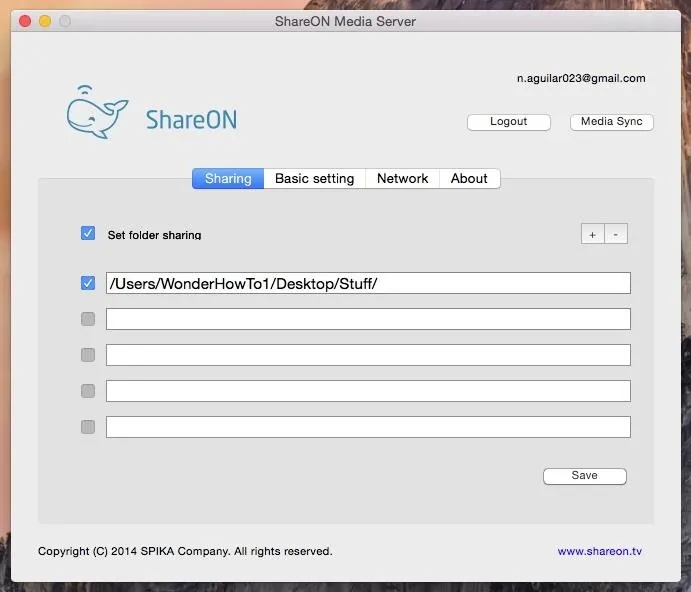
Task: Save the sharing settings
Action: (x=585, y=476)
